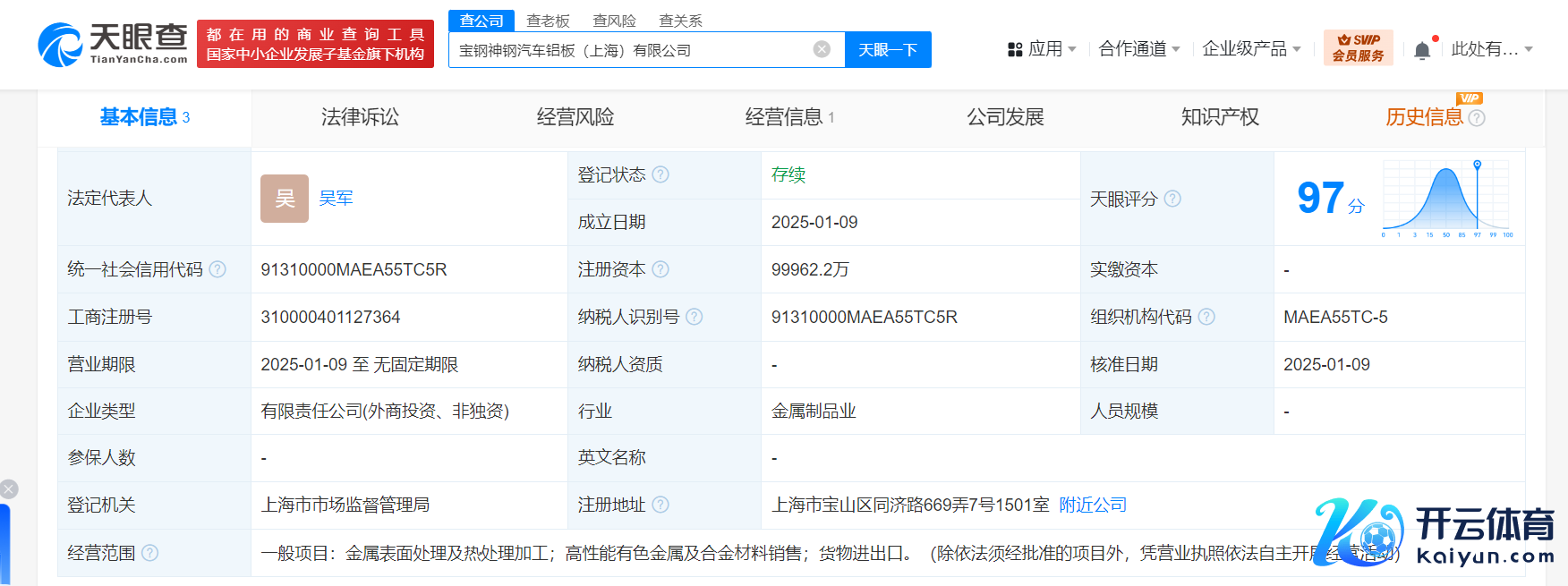This screenshot has width=1568, height=586.
Task: Click help icon beside 注册资本
Action: pyautogui.click(x=660, y=269)
